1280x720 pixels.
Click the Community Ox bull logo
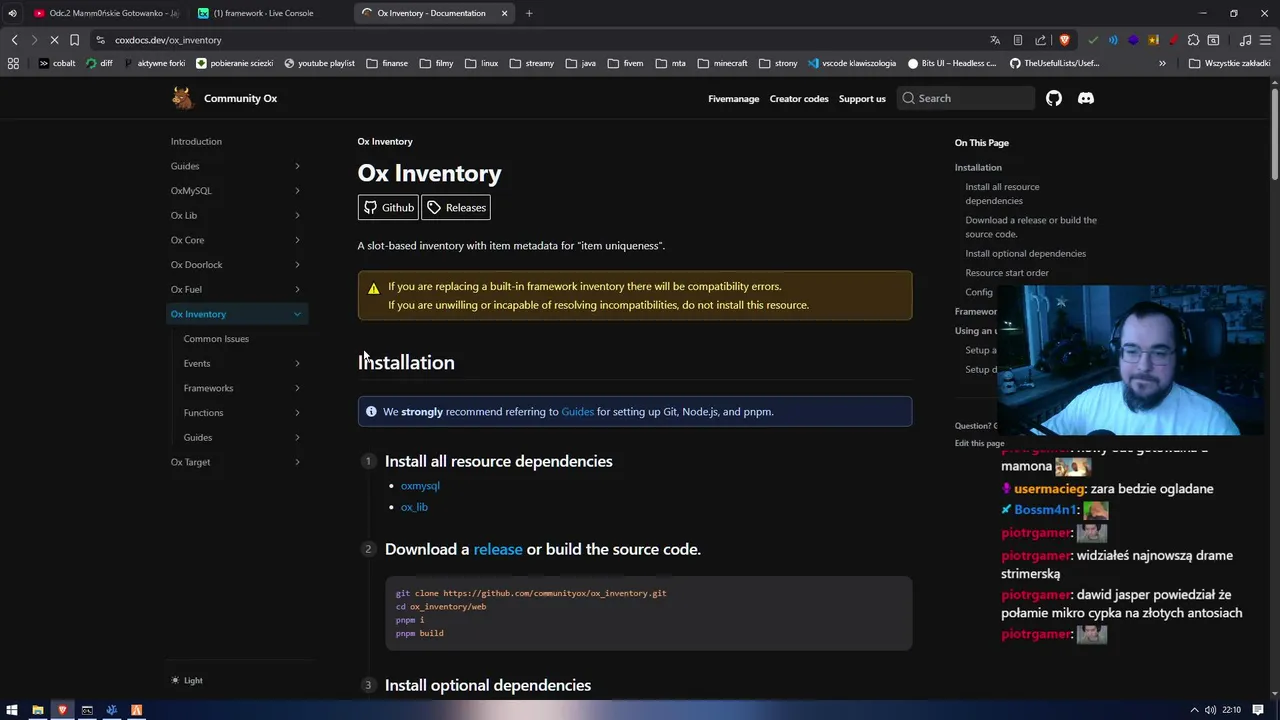click(182, 98)
